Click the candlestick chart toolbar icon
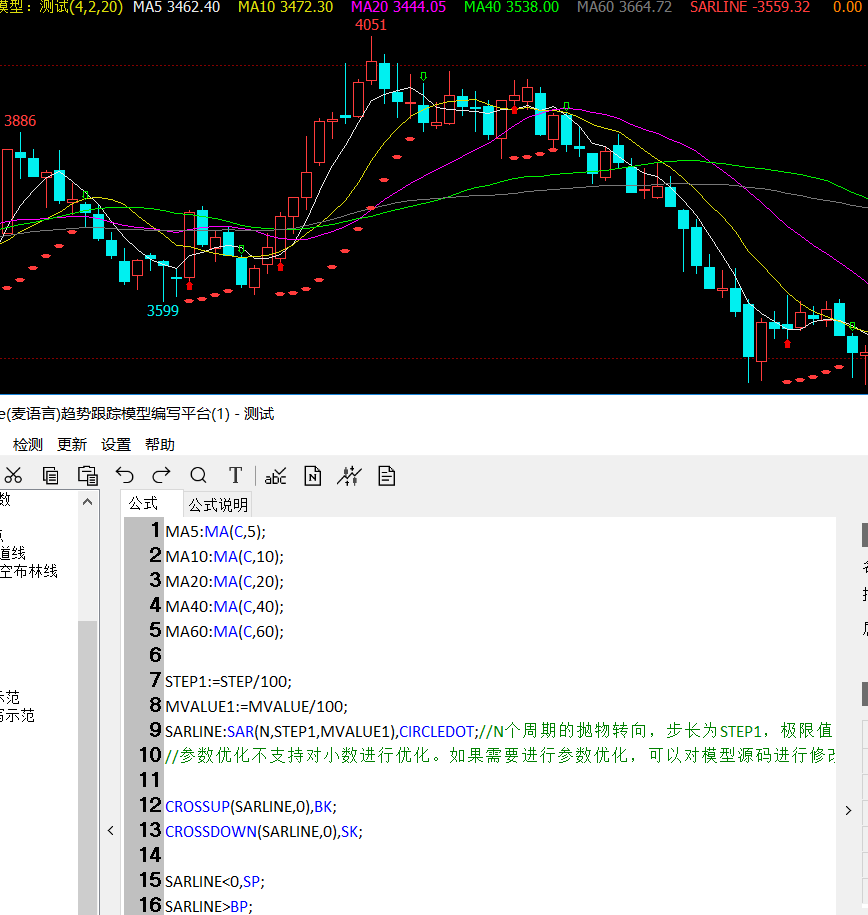Image resolution: width=868 pixels, height=915 pixels. click(349, 476)
